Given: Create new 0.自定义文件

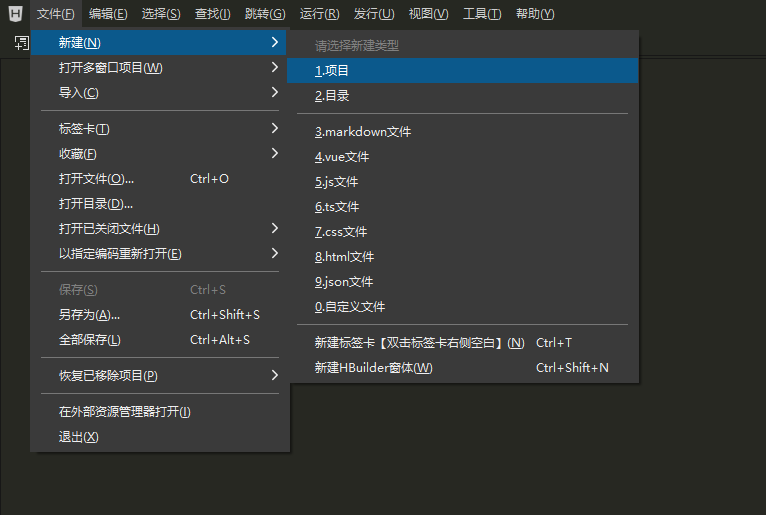Looking at the screenshot, I should [x=463, y=306].
